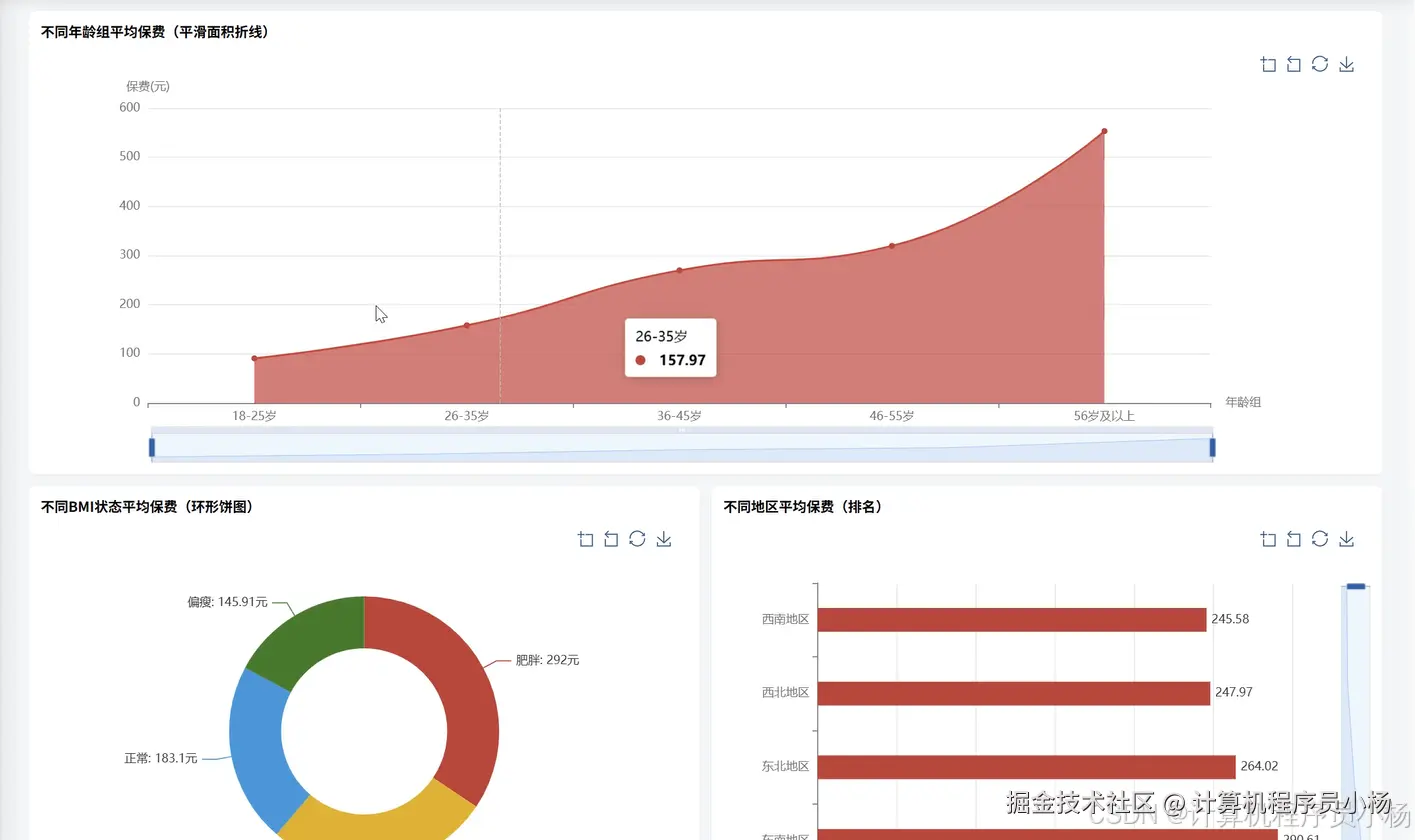Click top handle of region chart vertical slider
The width and height of the screenshot is (1415, 840).
[1356, 587]
